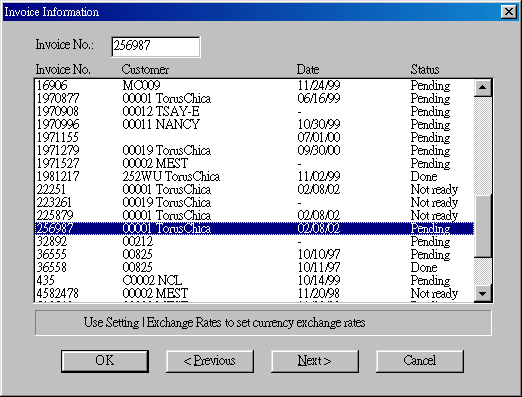The height and width of the screenshot is (397, 522).
Task: Click Done status of invoice 1981217
Action: 424,176
